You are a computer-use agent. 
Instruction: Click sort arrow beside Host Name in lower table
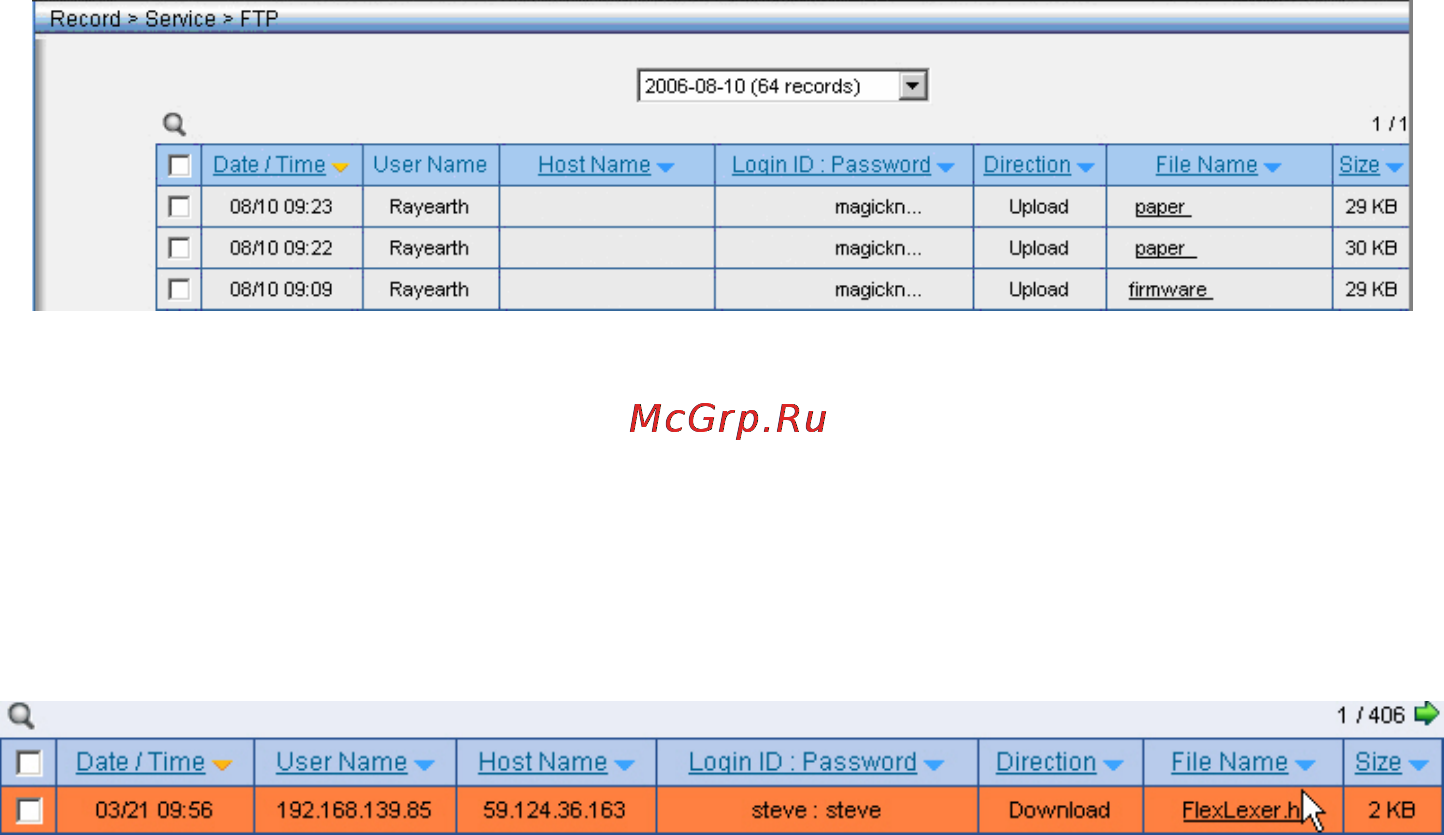pyautogui.click(x=624, y=766)
